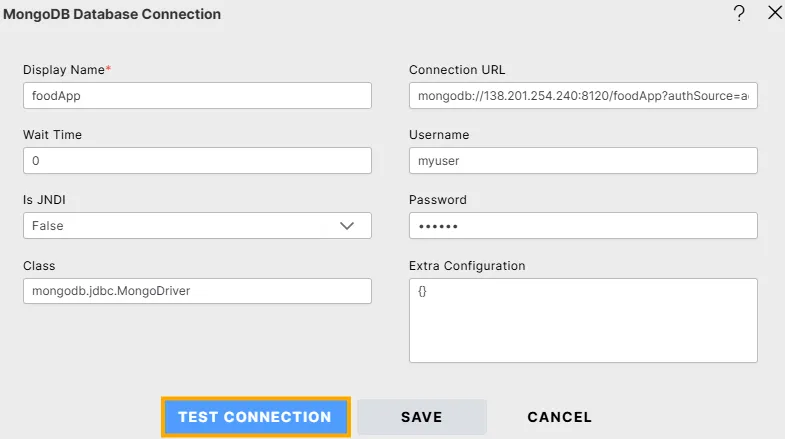Select the Class field with mongodb.jdbc.MongoDriver
This screenshot has height=439, width=785.
click(197, 291)
